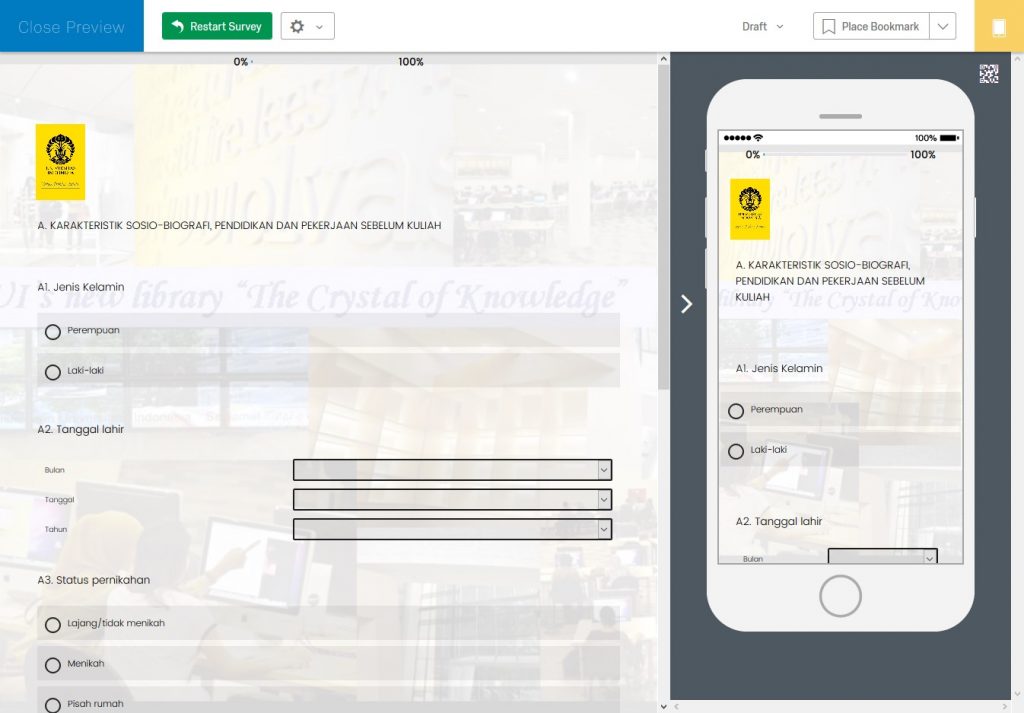Open the Tahun dropdown
1024x713 pixels.
(453, 529)
